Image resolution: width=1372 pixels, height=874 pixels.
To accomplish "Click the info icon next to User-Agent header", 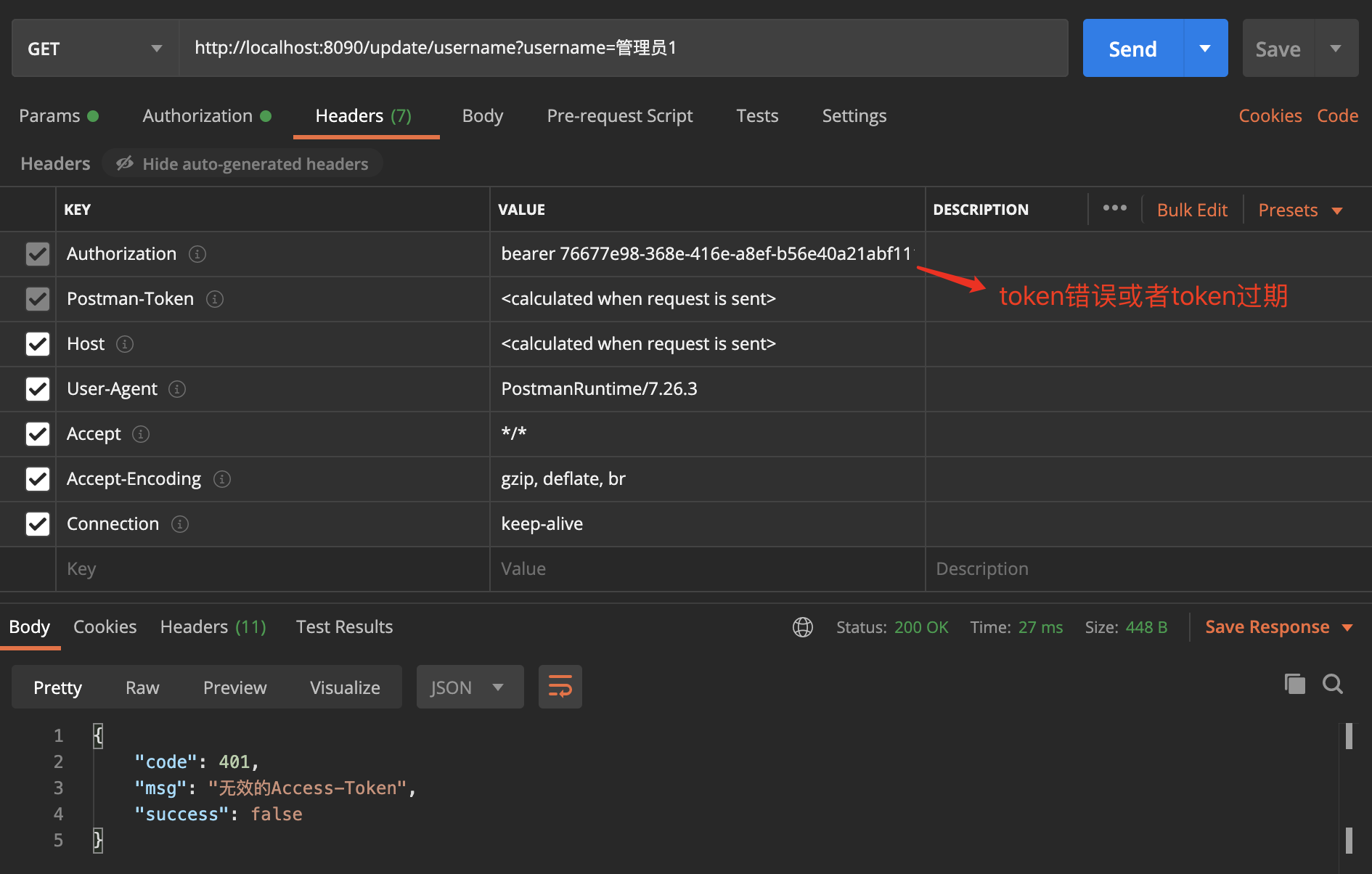I will click(176, 389).
